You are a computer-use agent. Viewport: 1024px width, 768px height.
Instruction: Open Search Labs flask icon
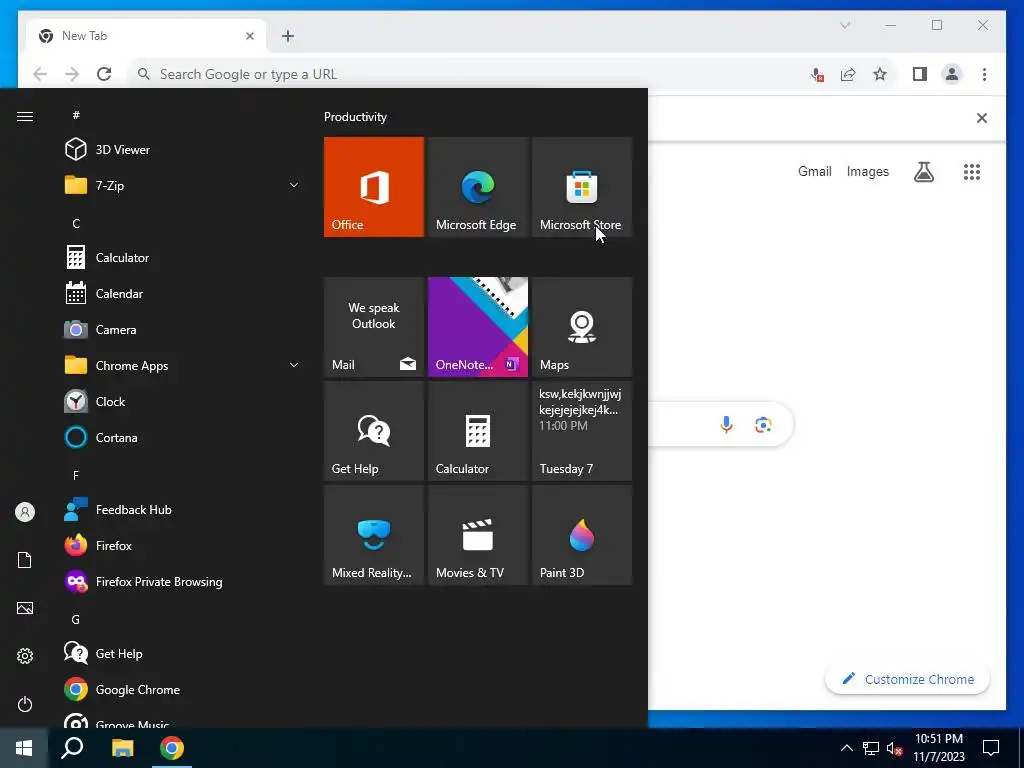tap(923, 172)
